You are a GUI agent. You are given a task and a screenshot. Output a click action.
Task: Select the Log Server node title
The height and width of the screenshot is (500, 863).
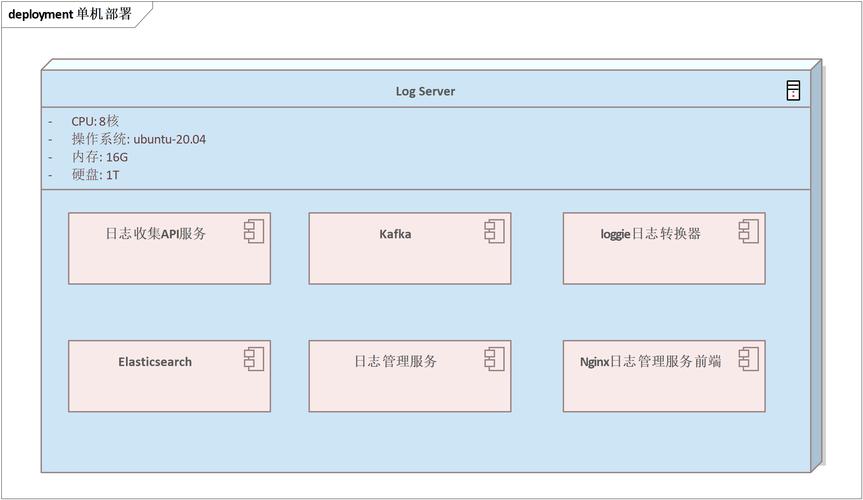(x=425, y=91)
